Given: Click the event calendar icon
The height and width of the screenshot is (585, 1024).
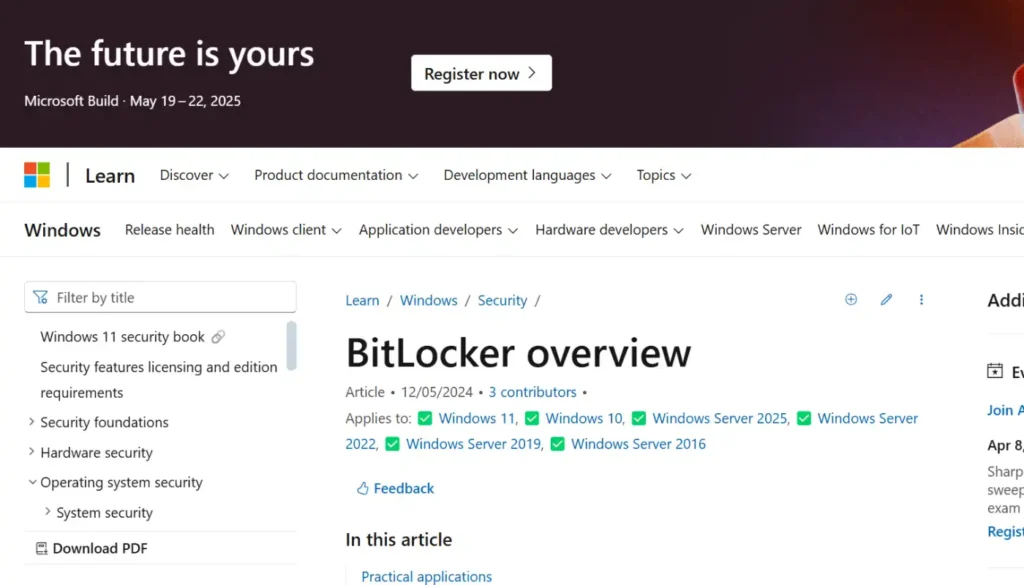Looking at the screenshot, I should 995,371.
